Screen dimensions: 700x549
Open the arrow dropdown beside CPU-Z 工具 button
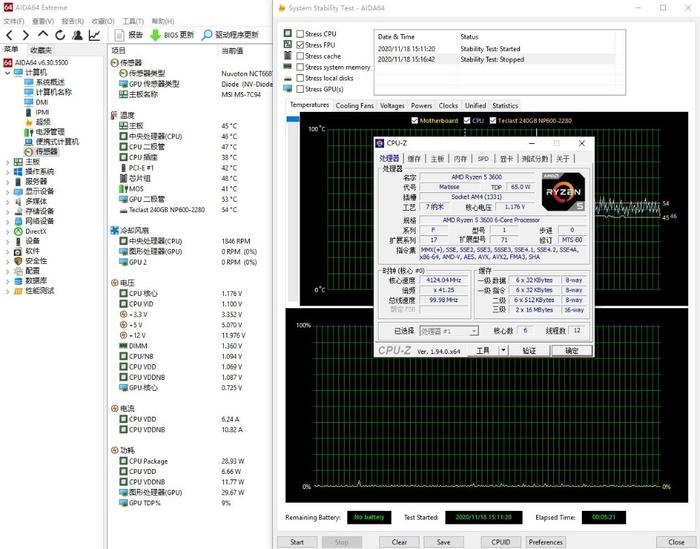click(x=503, y=350)
